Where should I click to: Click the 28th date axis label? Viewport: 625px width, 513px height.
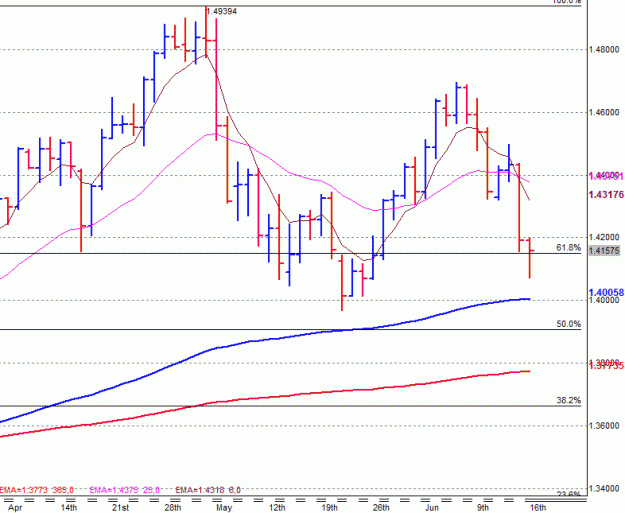pyautogui.click(x=173, y=507)
